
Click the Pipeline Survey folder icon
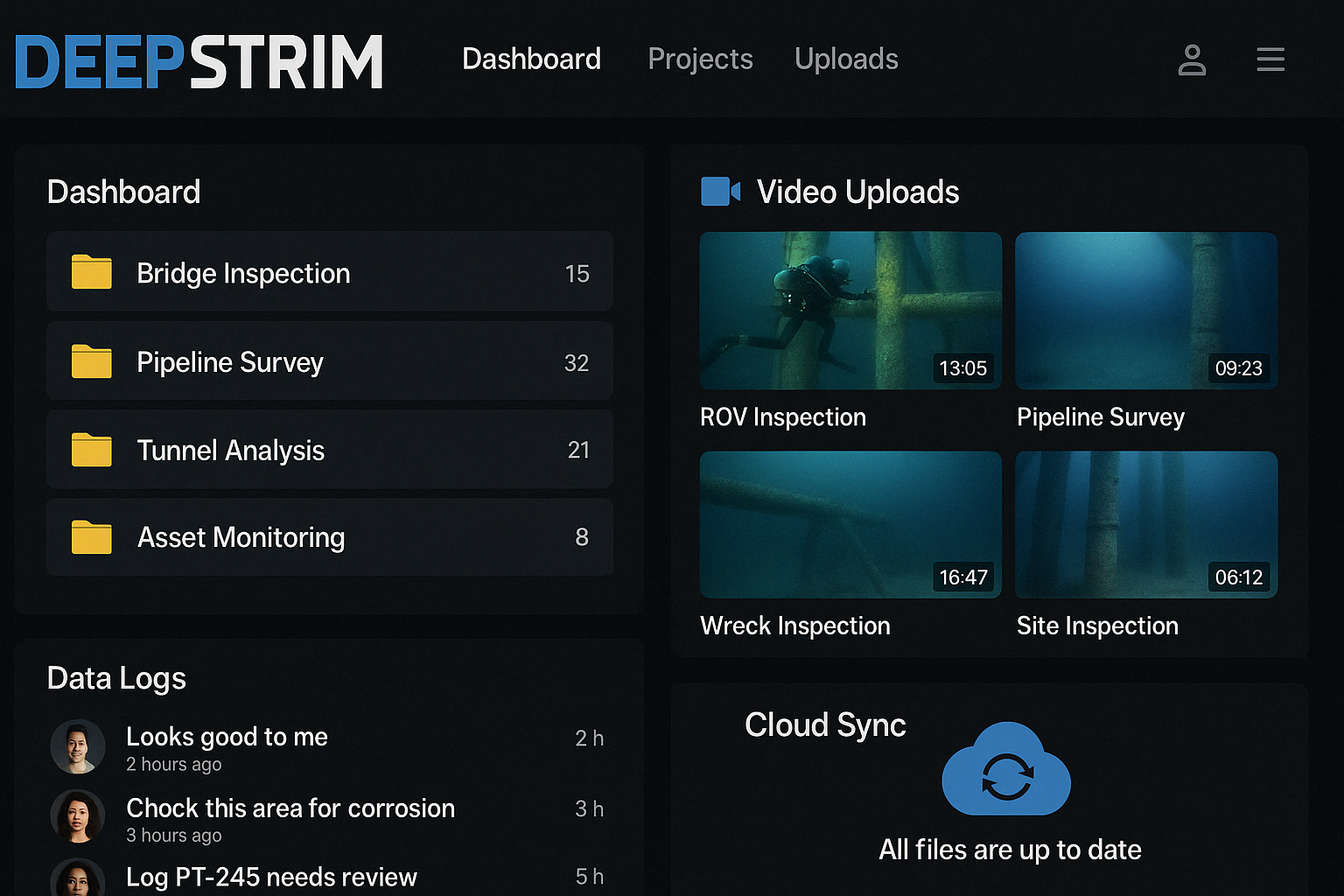pyautogui.click(x=92, y=361)
